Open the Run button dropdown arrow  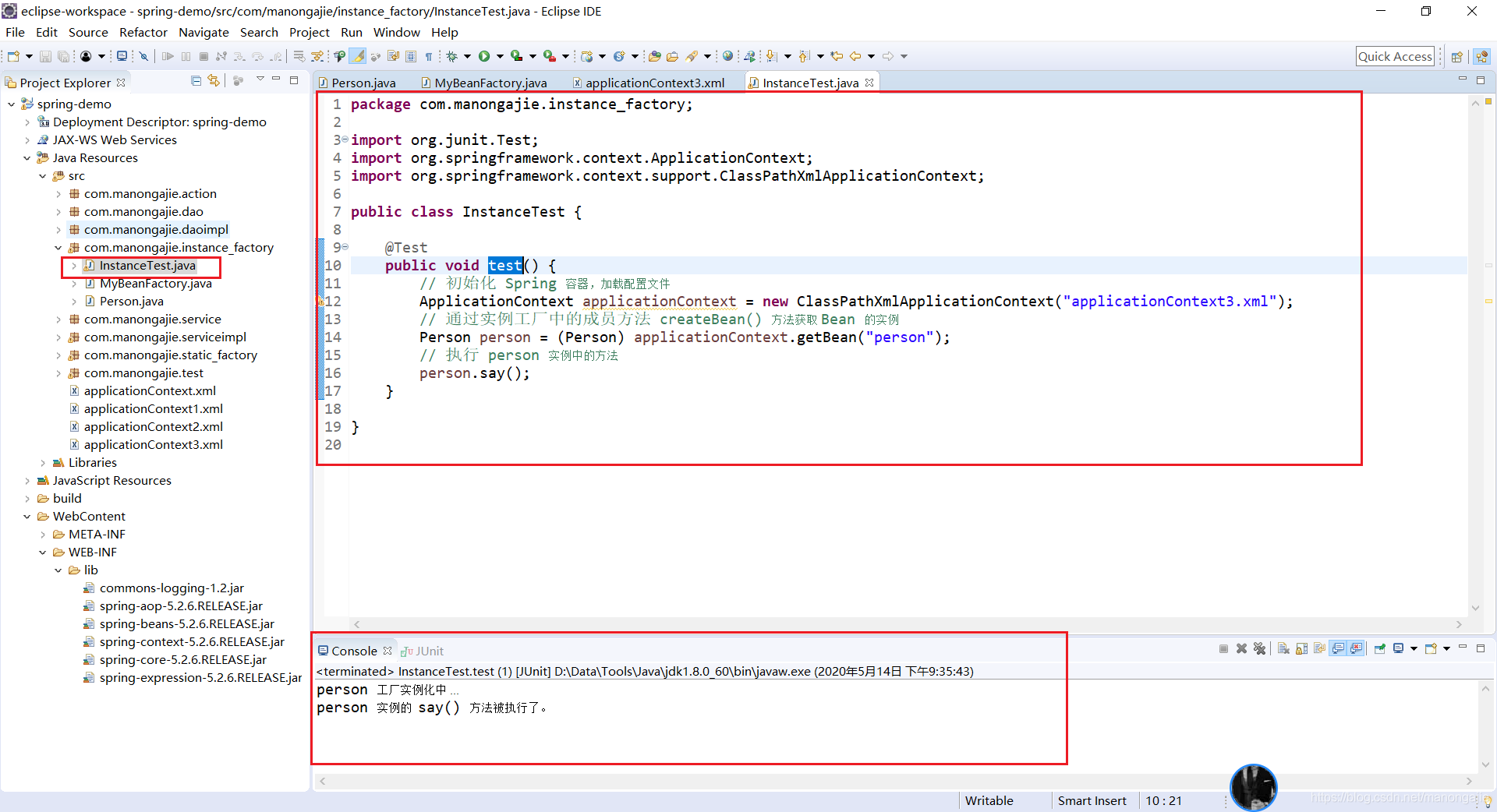(500, 56)
